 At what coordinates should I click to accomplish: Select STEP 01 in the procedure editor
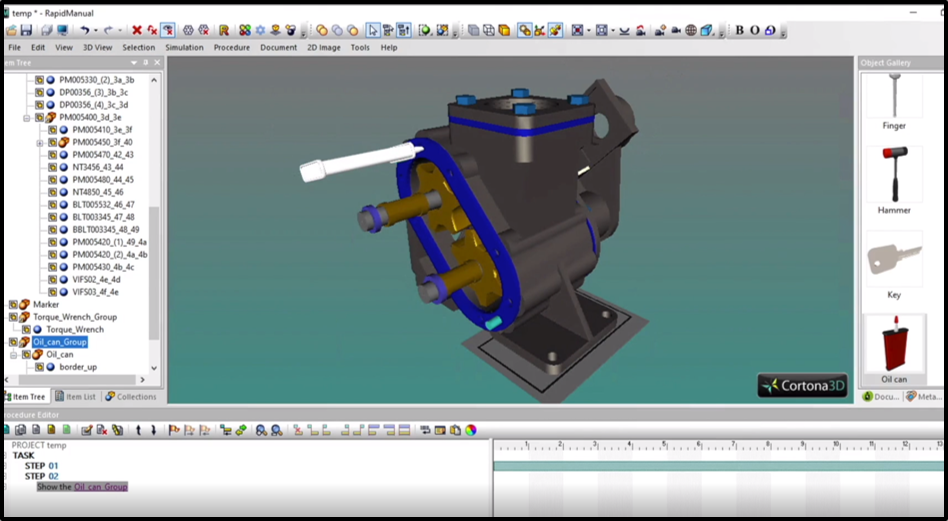(x=42, y=466)
